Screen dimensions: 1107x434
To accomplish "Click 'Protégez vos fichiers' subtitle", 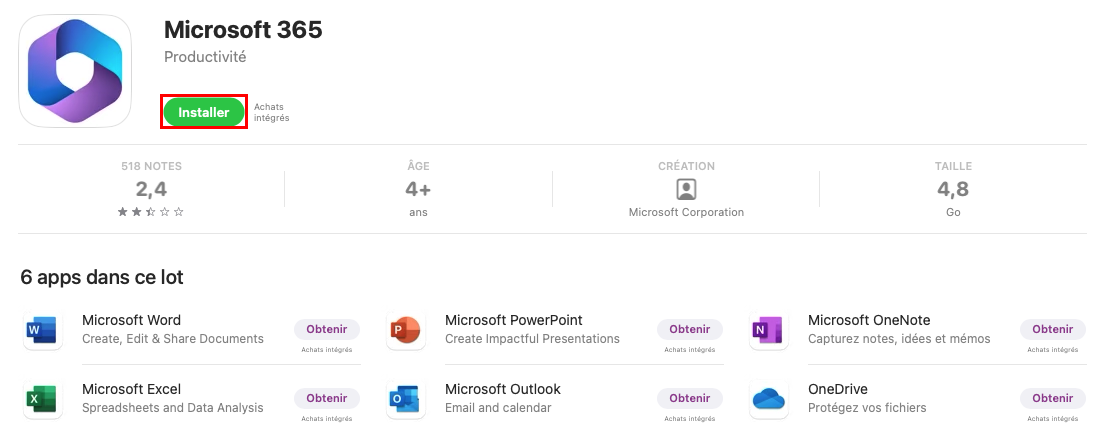I will tap(867, 408).
